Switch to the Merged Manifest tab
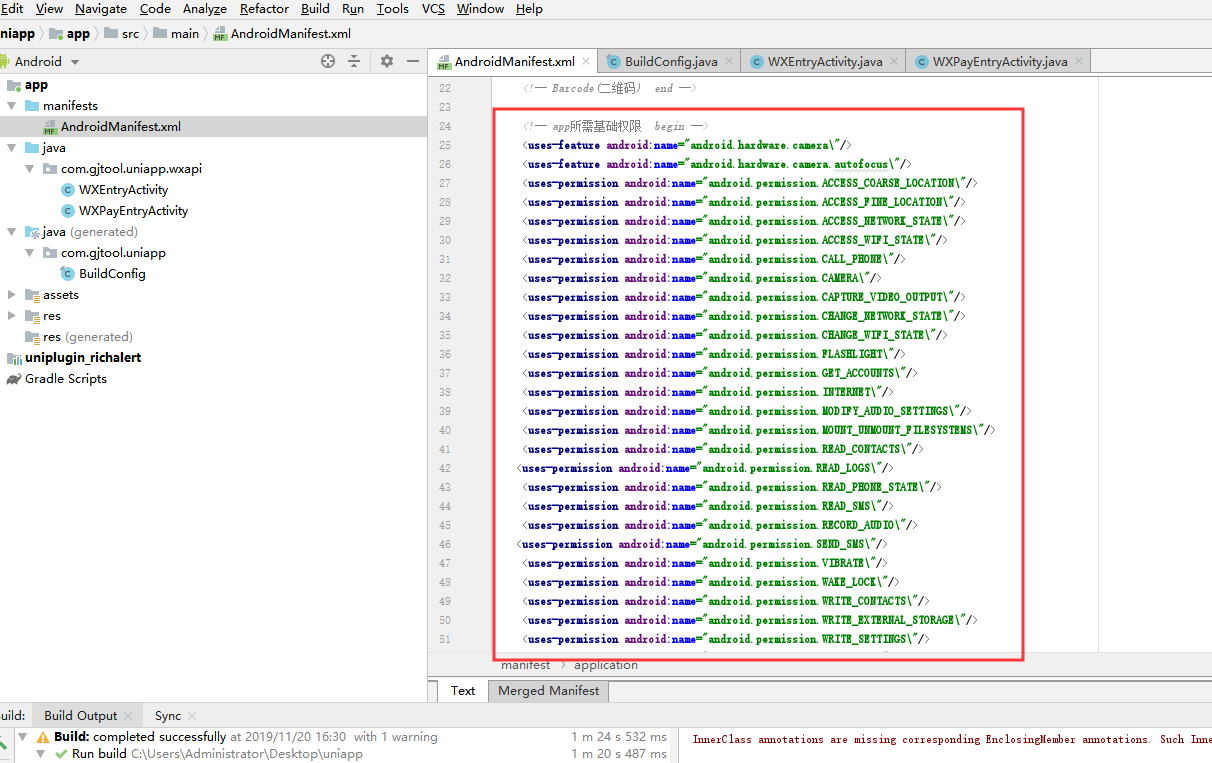Screen dimensions: 1212x763 point(548,691)
